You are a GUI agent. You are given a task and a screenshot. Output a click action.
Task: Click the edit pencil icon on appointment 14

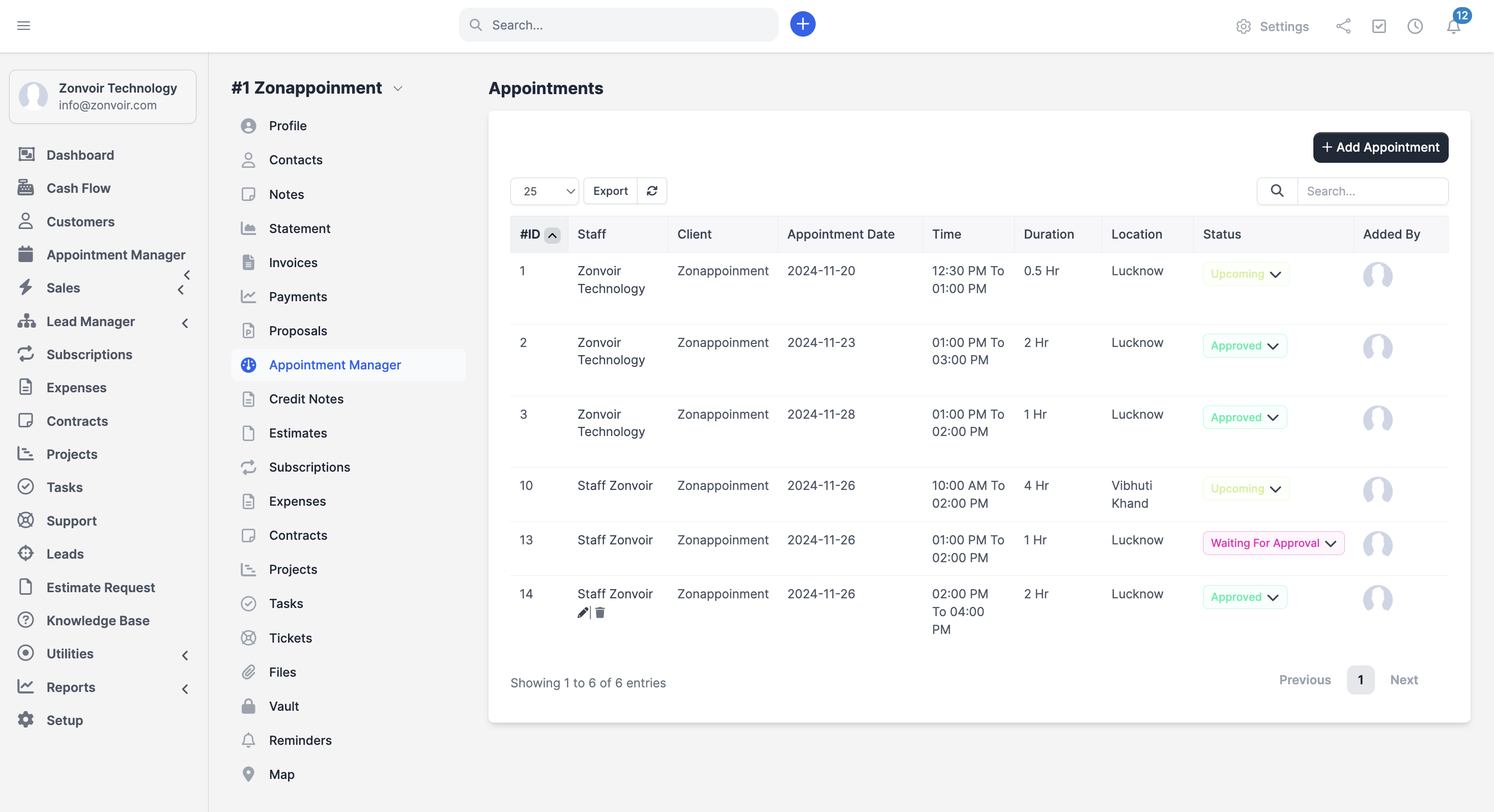[582, 612]
